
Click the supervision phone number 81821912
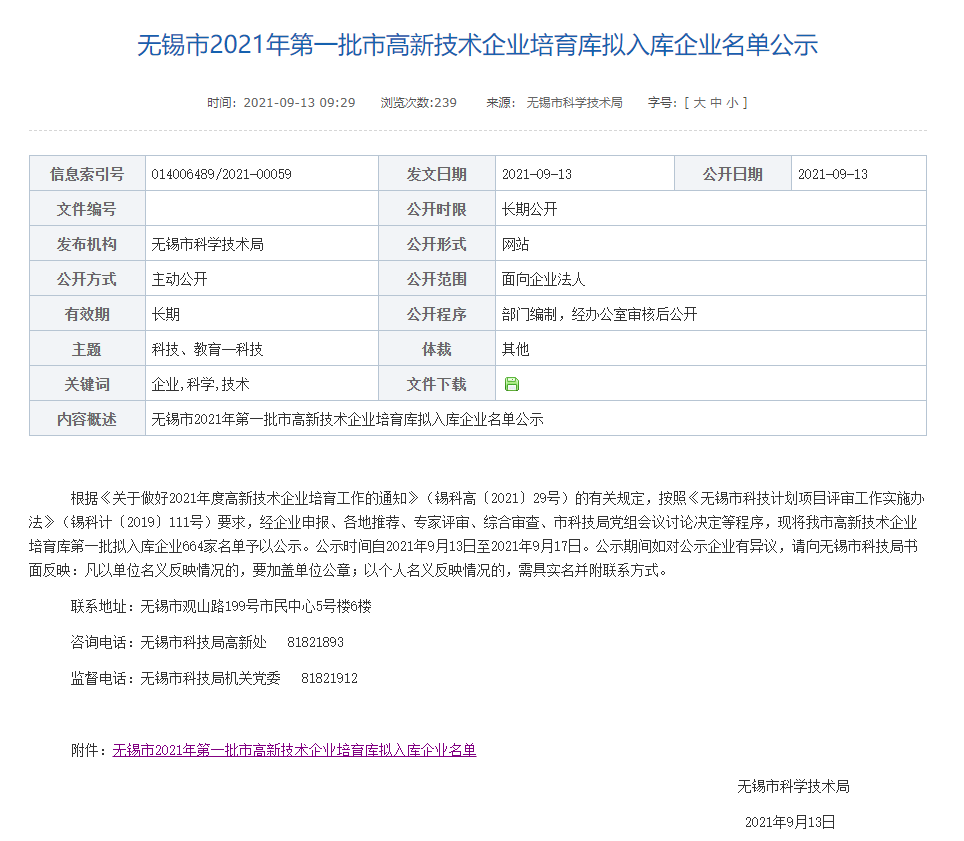pos(329,678)
